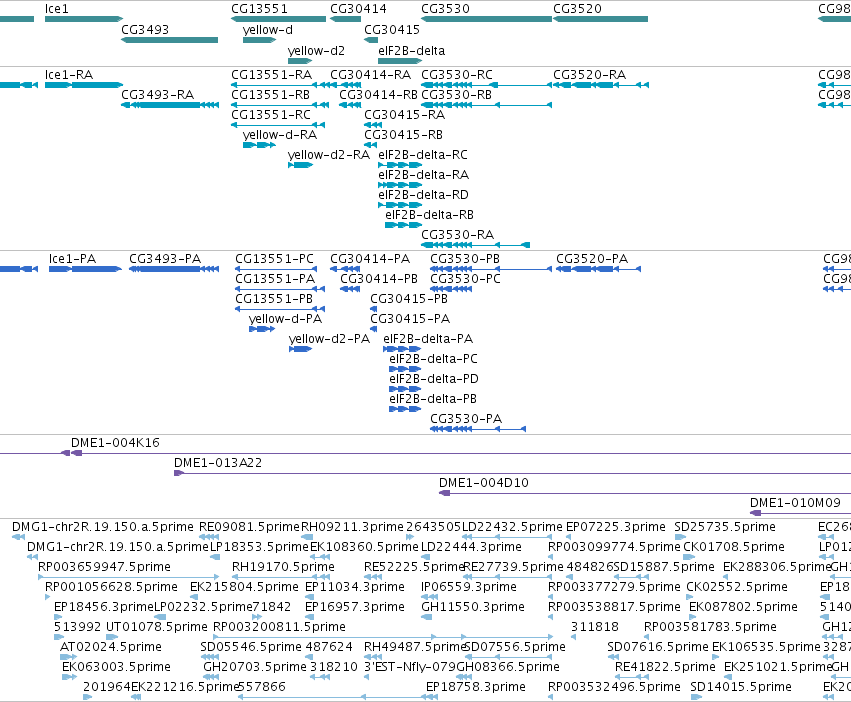Open the CG3493-PA protein label
The image size is (851, 702).
165,259
